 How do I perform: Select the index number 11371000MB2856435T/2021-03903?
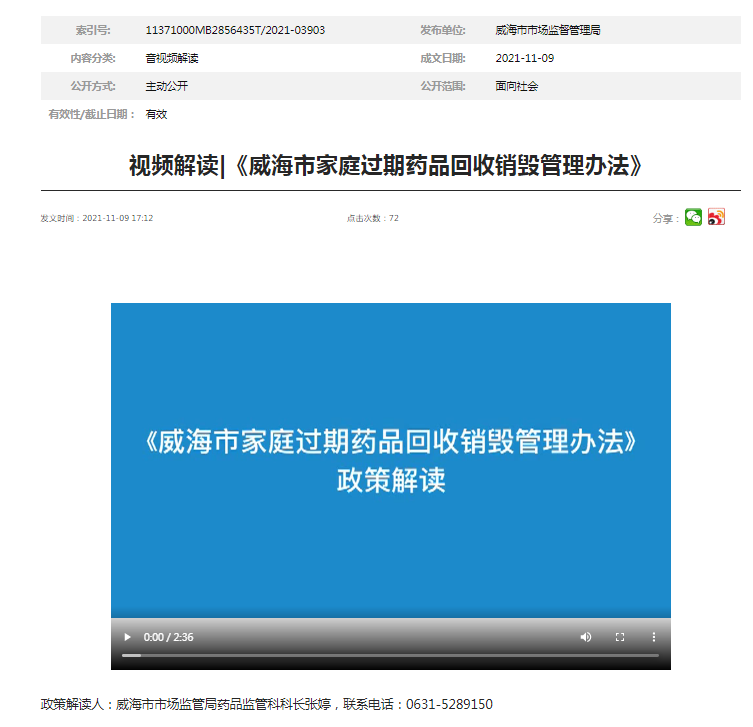(x=235, y=30)
